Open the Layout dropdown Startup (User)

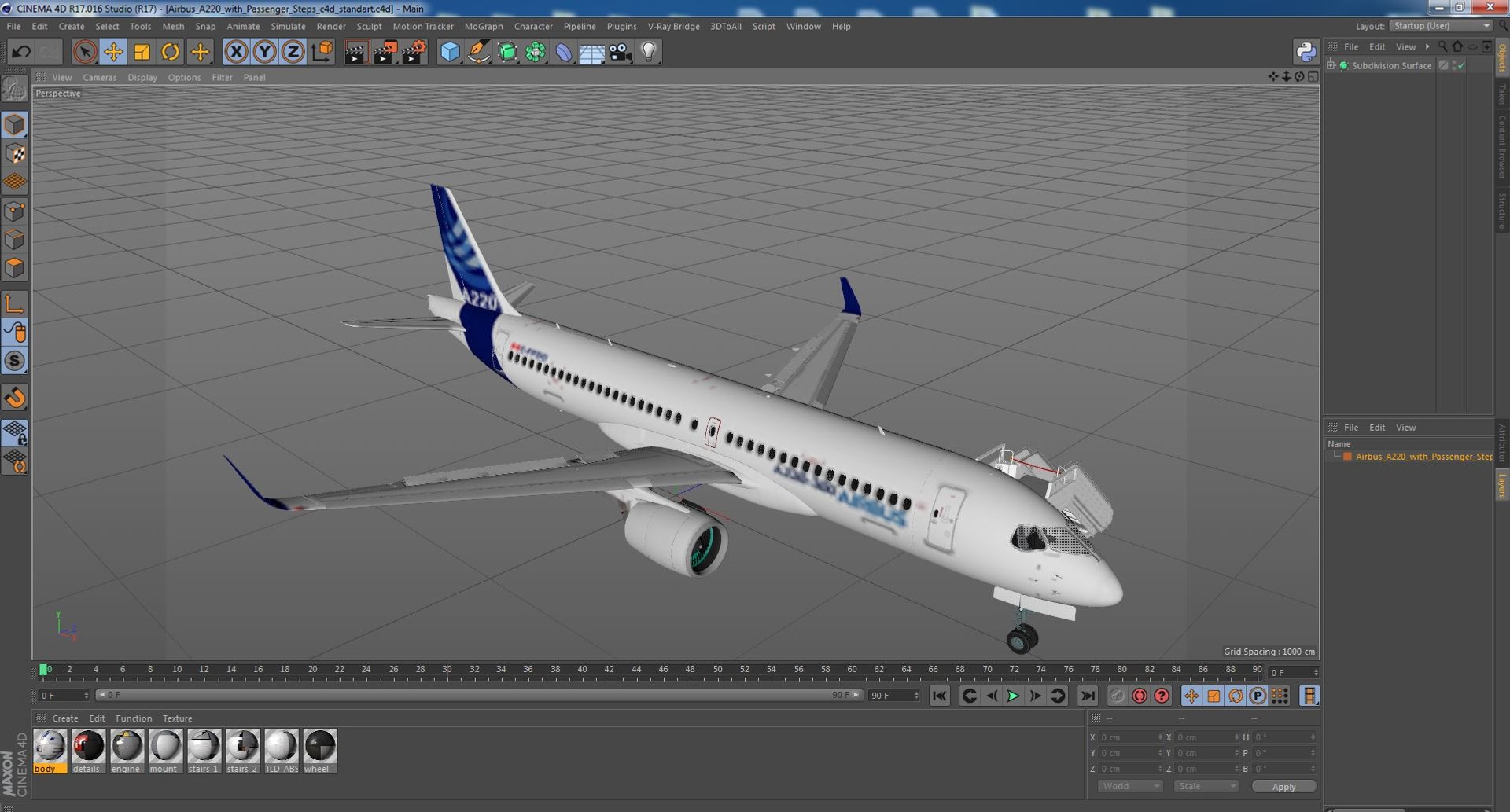point(1442,26)
